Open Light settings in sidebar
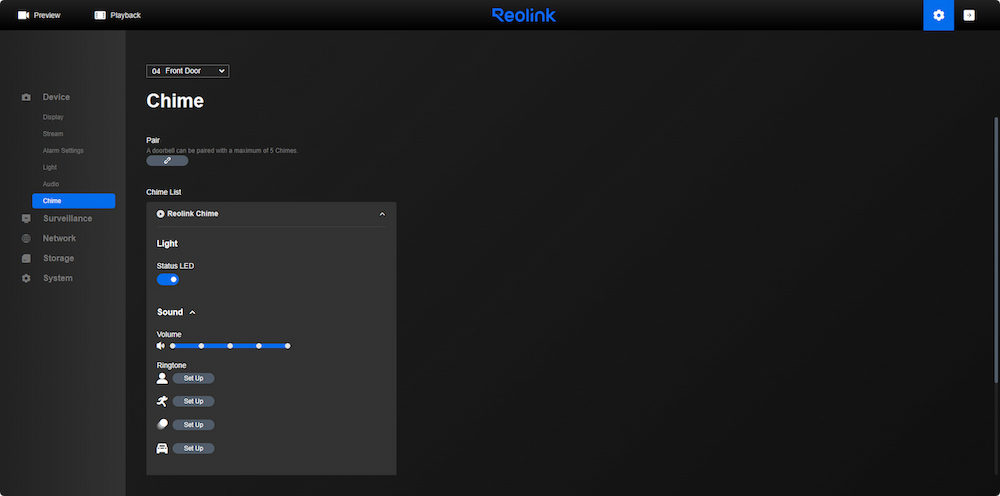1000x496 pixels. coord(50,167)
